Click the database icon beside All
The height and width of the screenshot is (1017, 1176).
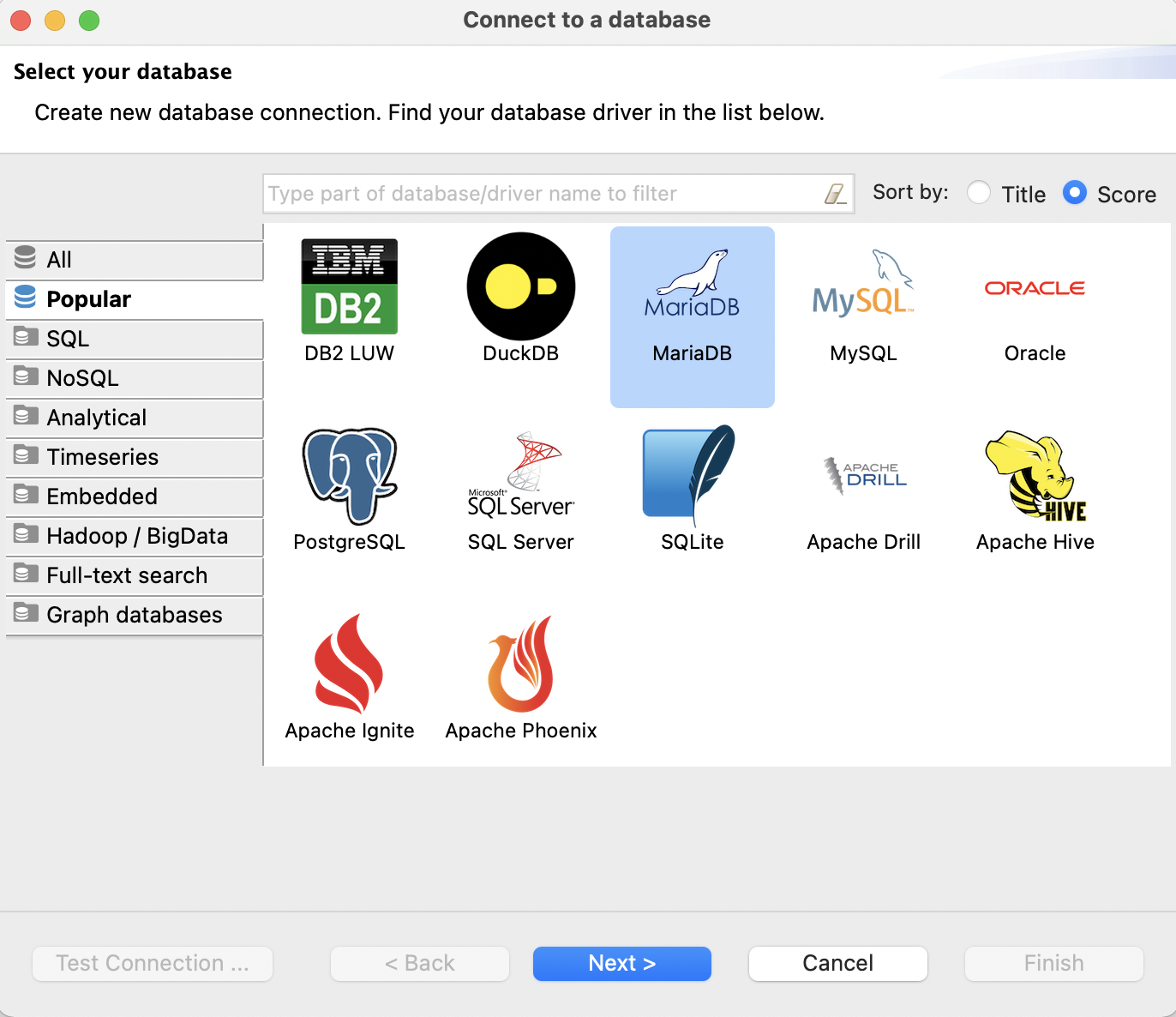point(26,257)
